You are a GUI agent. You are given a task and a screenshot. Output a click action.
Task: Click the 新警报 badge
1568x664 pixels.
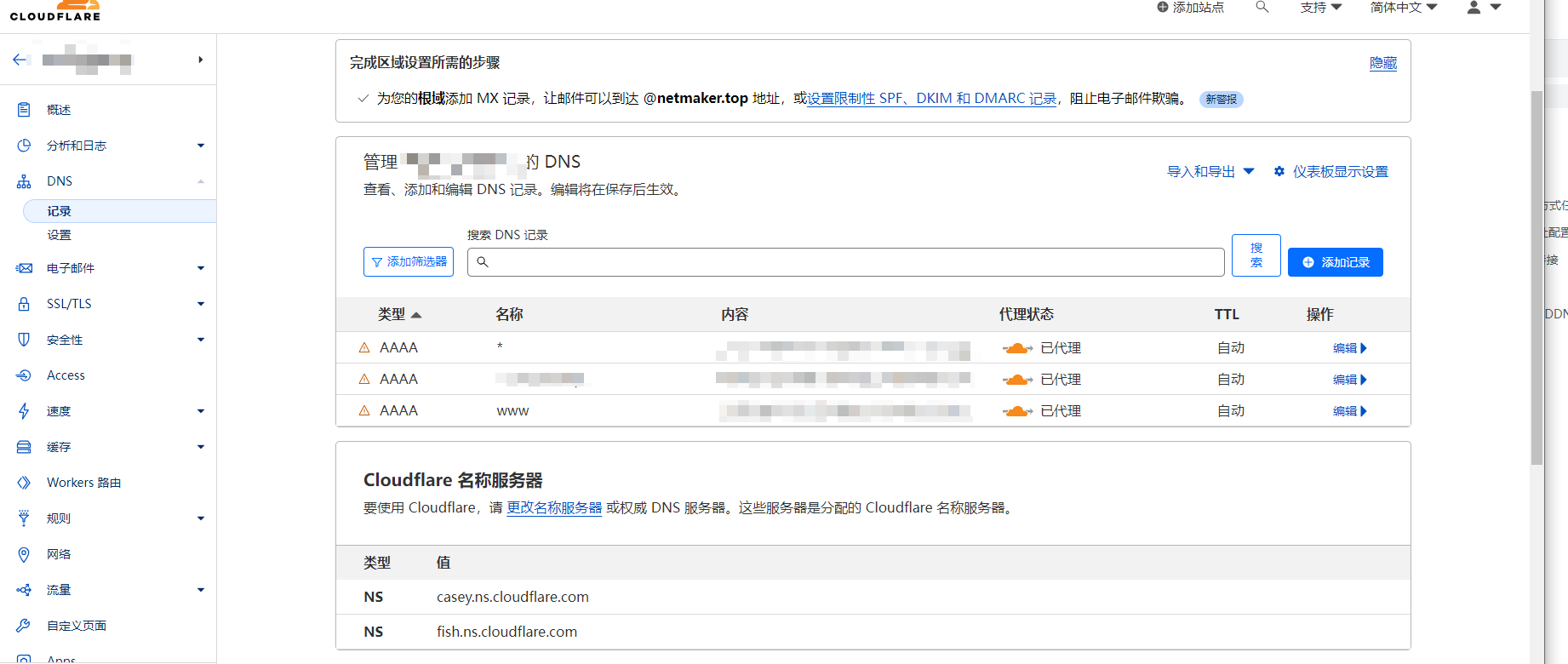(x=1221, y=100)
